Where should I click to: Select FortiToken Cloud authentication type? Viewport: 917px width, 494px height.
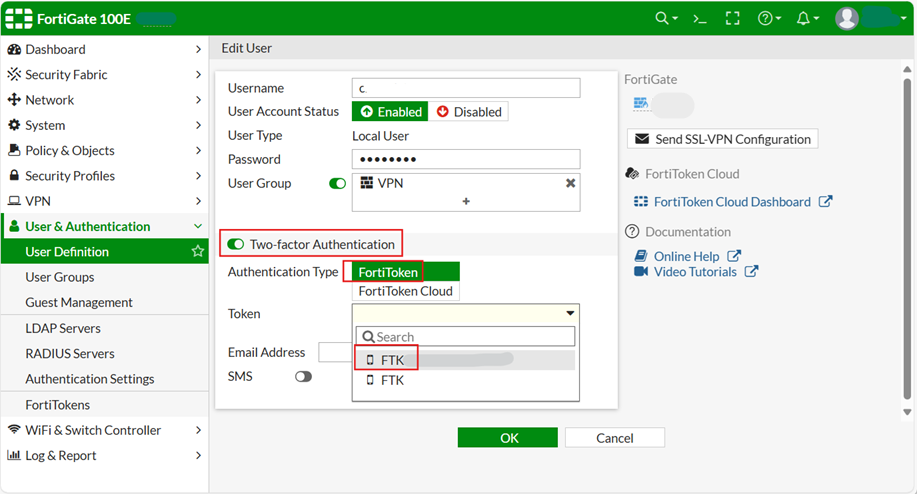[406, 291]
